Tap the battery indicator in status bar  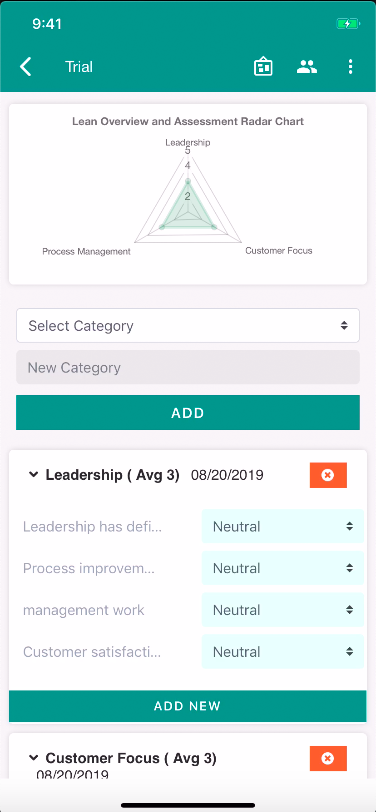tap(345, 24)
